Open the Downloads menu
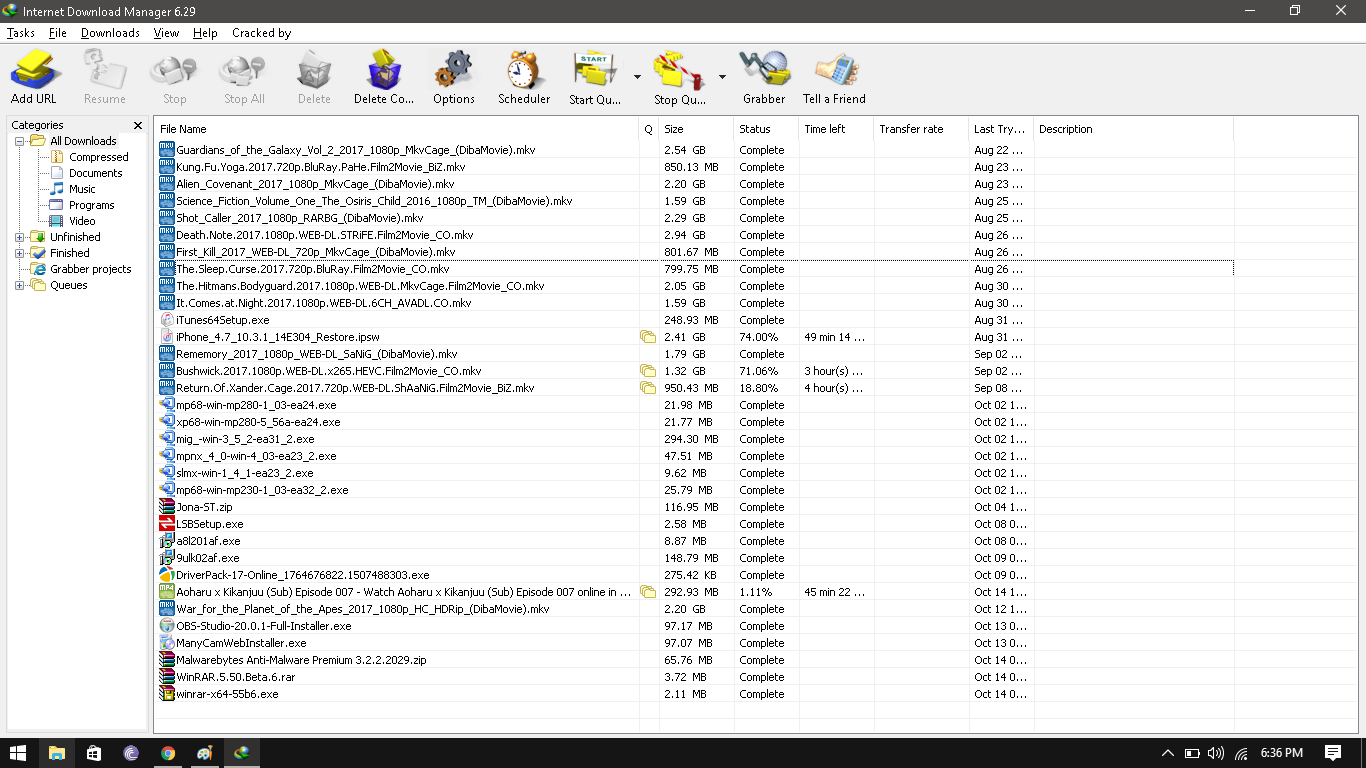 pyautogui.click(x=109, y=32)
